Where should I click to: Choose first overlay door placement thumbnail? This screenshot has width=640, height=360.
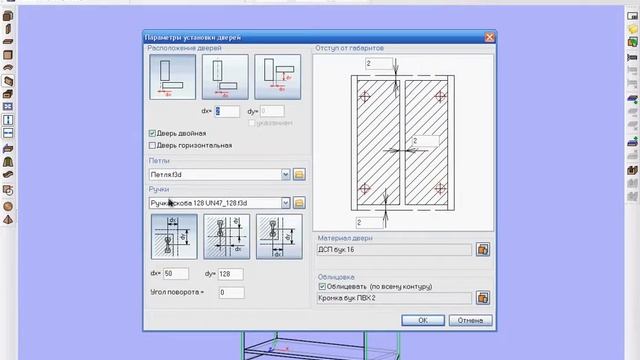click(x=173, y=77)
